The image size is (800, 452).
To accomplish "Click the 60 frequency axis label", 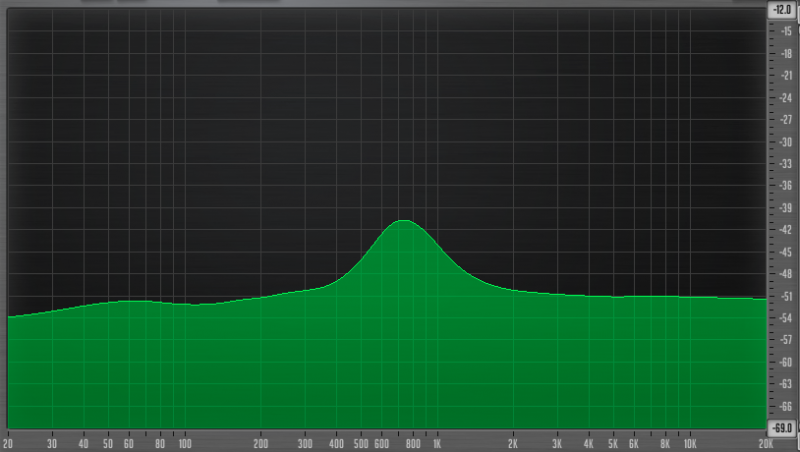I will [x=128, y=443].
